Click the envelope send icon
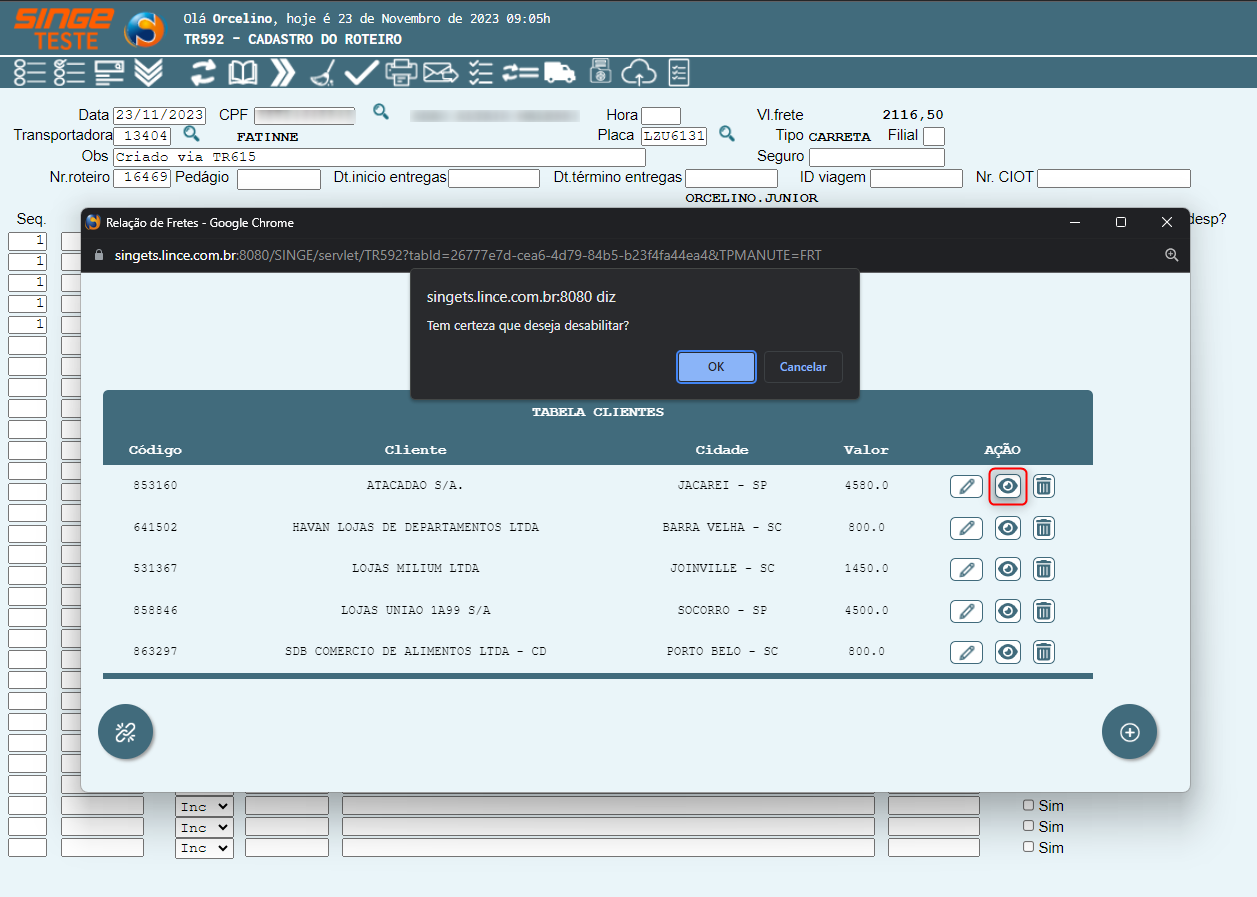This screenshot has height=897, width=1257. click(440, 73)
